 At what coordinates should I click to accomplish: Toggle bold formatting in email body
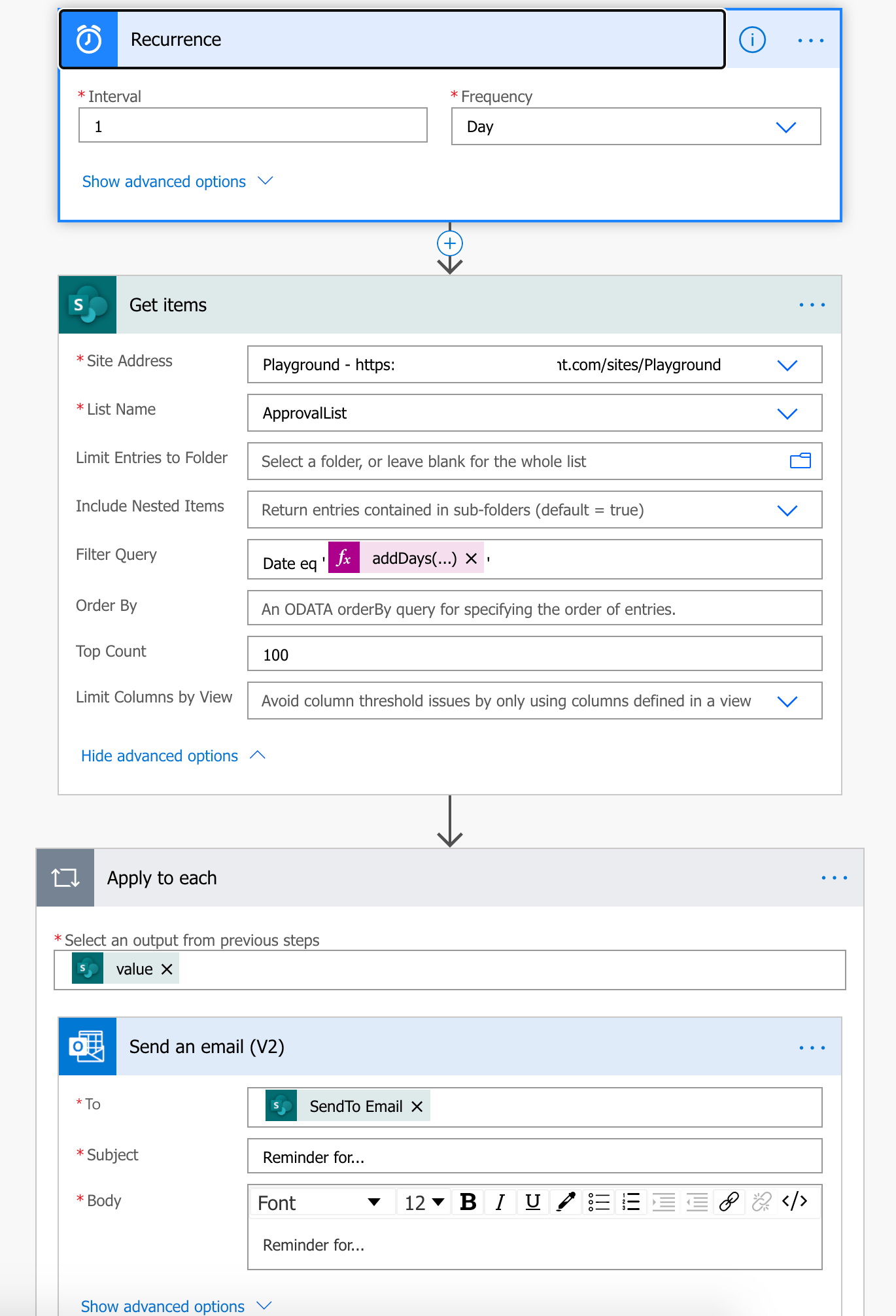point(468,1202)
